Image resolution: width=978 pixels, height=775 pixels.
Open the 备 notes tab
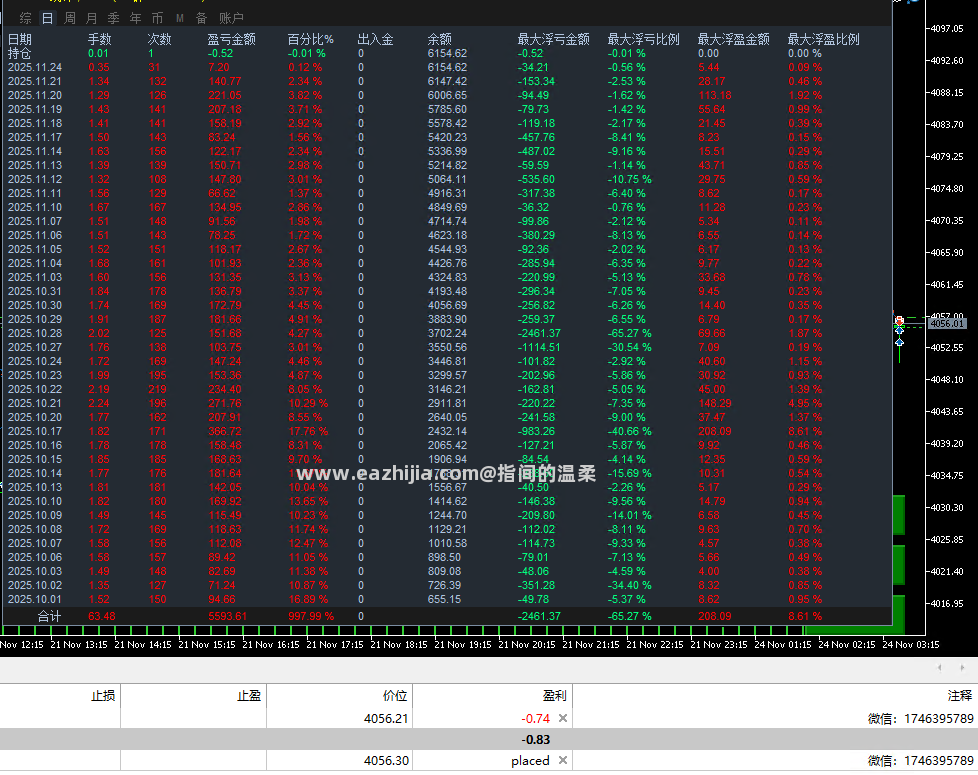click(201, 18)
